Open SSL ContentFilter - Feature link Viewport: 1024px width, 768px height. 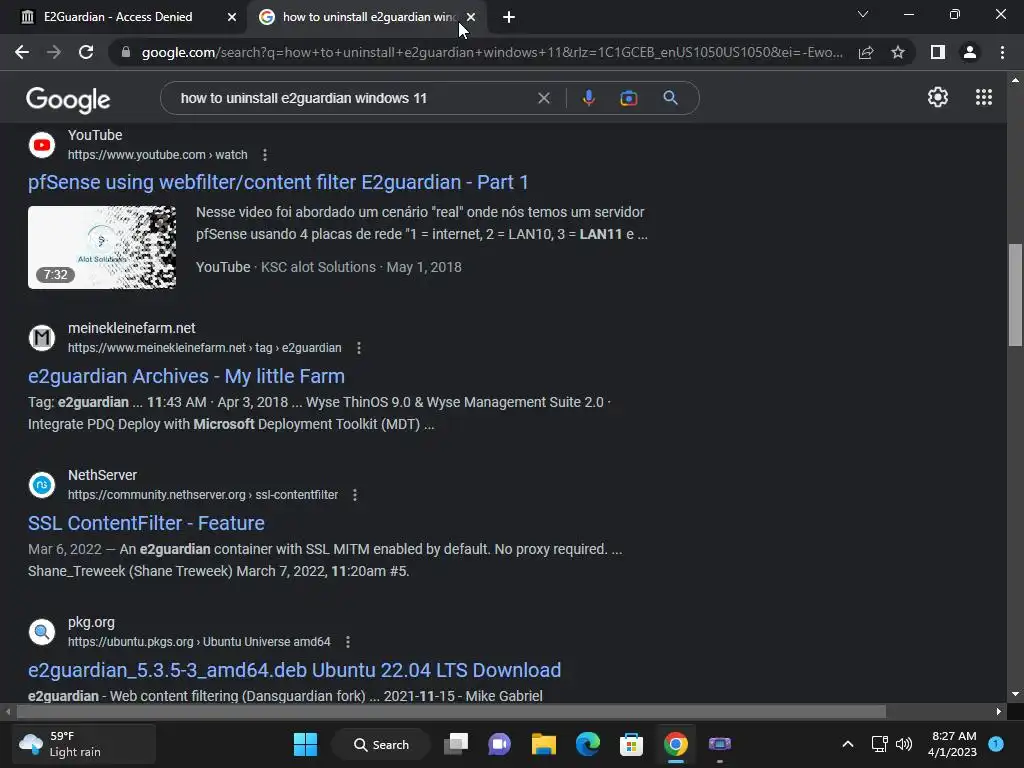point(146,523)
